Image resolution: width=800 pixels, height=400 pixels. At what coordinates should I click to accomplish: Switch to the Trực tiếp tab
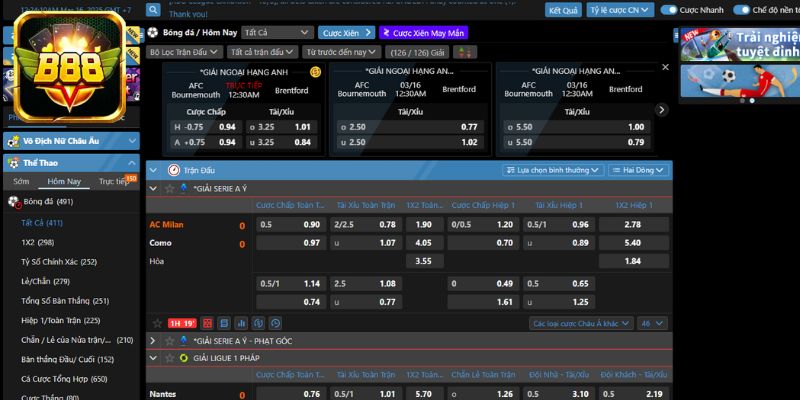(113, 182)
